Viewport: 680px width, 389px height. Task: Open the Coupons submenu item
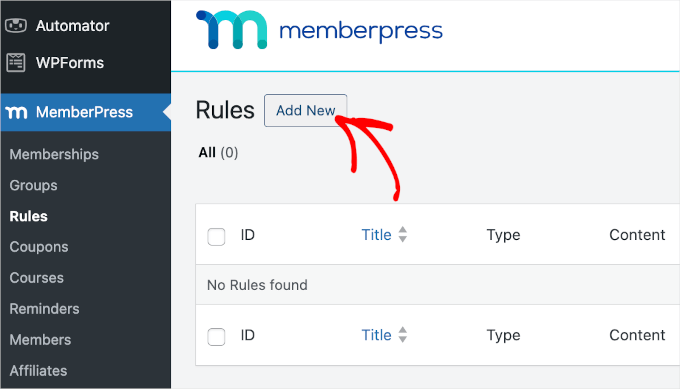pos(39,247)
